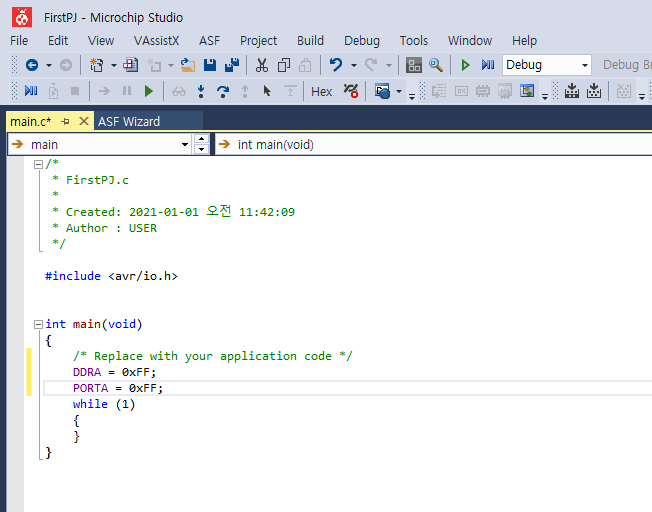This screenshot has height=512, width=652.
Task: Open the main scope dropdown
Action: [x=185, y=145]
